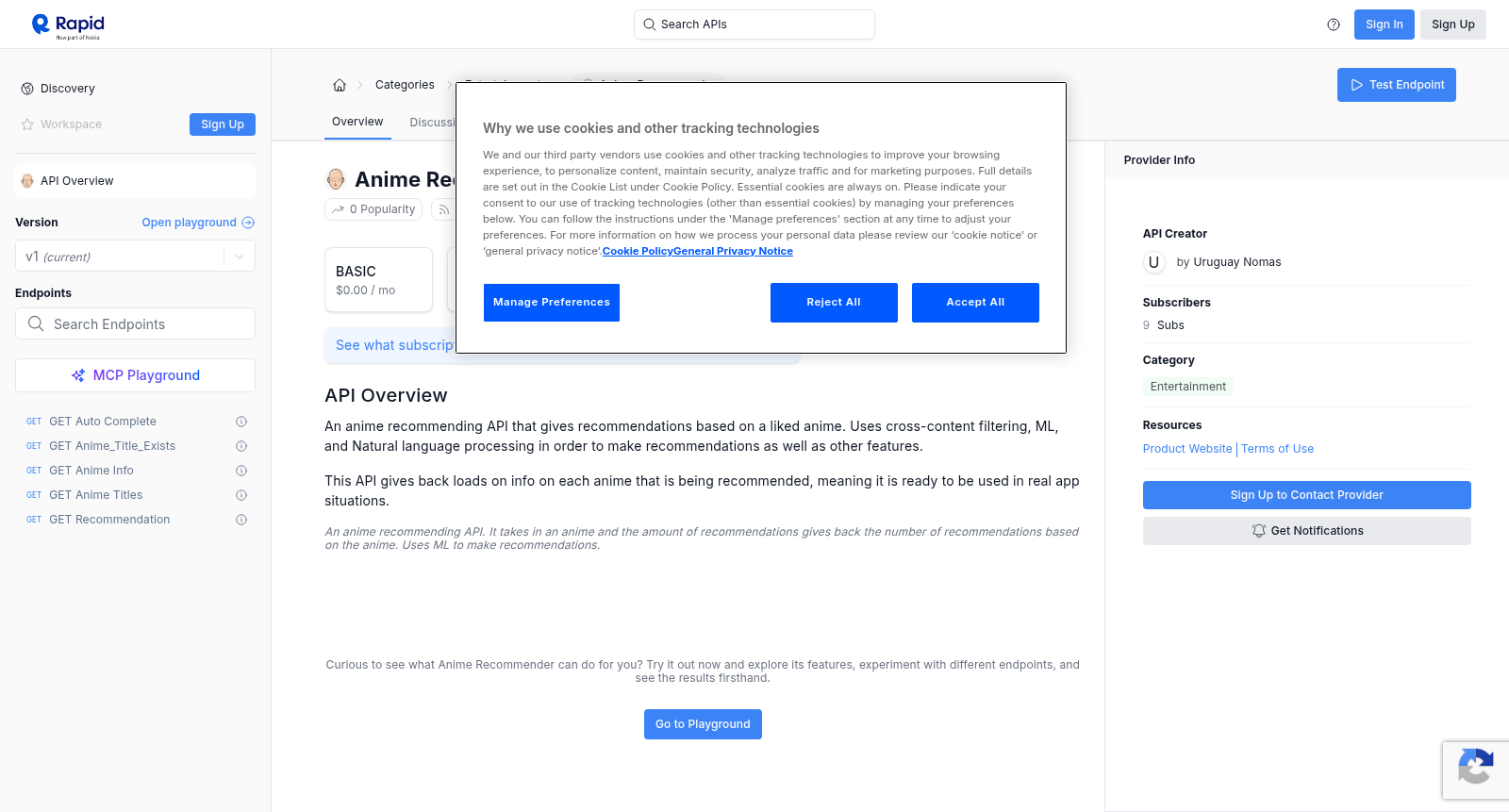Click Get Notifications button
Screen dimensions: 1509x812
pyautogui.click(x=1306, y=531)
